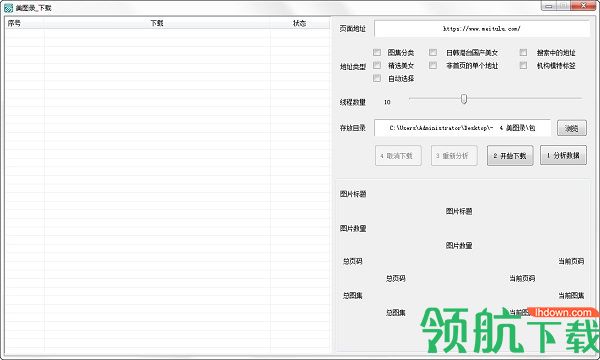Tick the 自动选择 checkbox
600x360 pixels.
point(377,78)
